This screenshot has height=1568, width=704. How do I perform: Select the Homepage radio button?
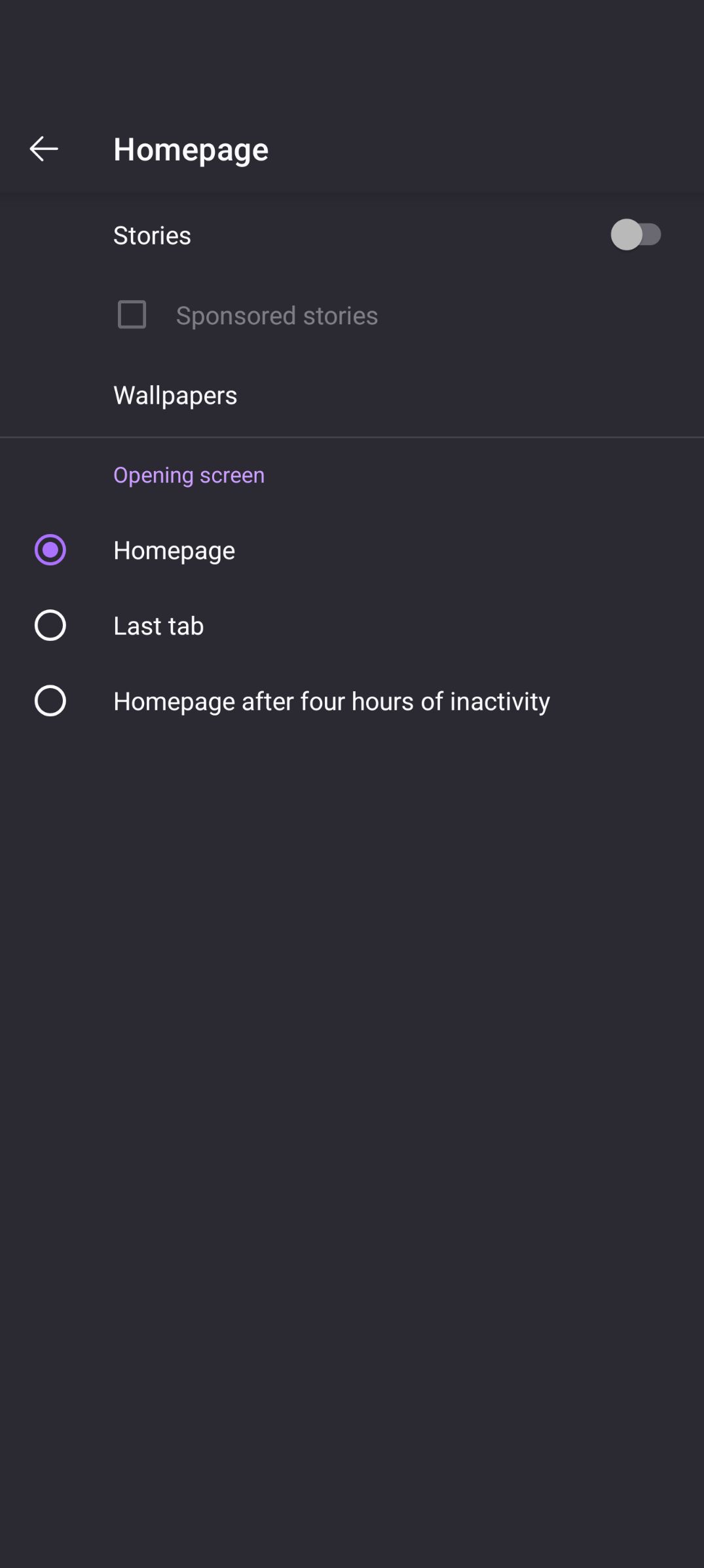click(x=50, y=550)
